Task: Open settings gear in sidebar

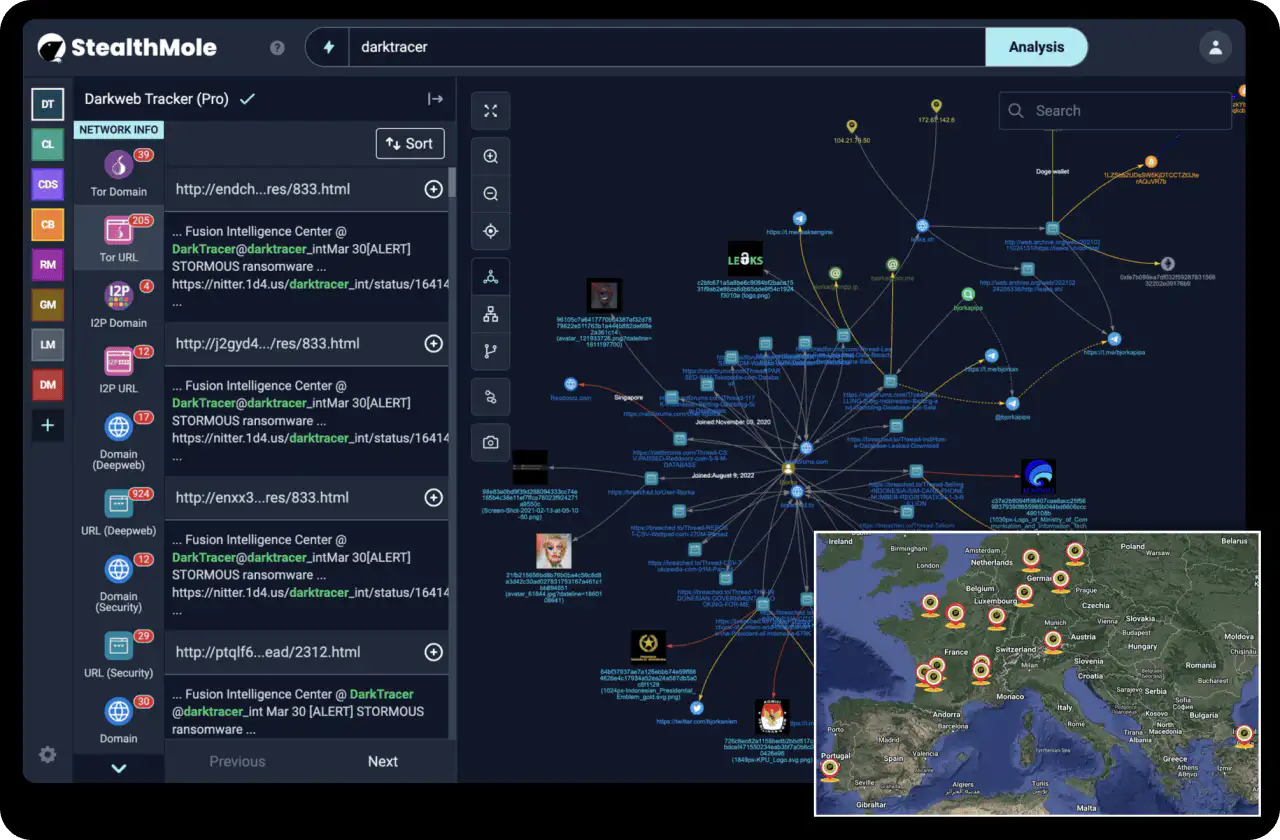Action: click(47, 755)
